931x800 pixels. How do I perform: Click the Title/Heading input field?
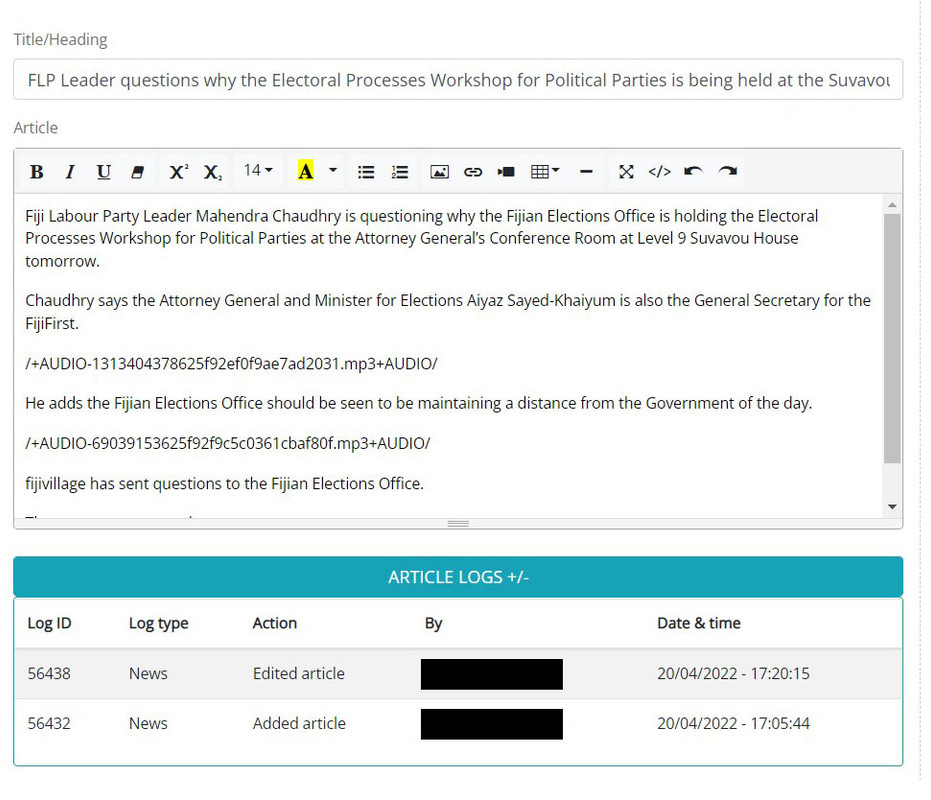click(458, 80)
